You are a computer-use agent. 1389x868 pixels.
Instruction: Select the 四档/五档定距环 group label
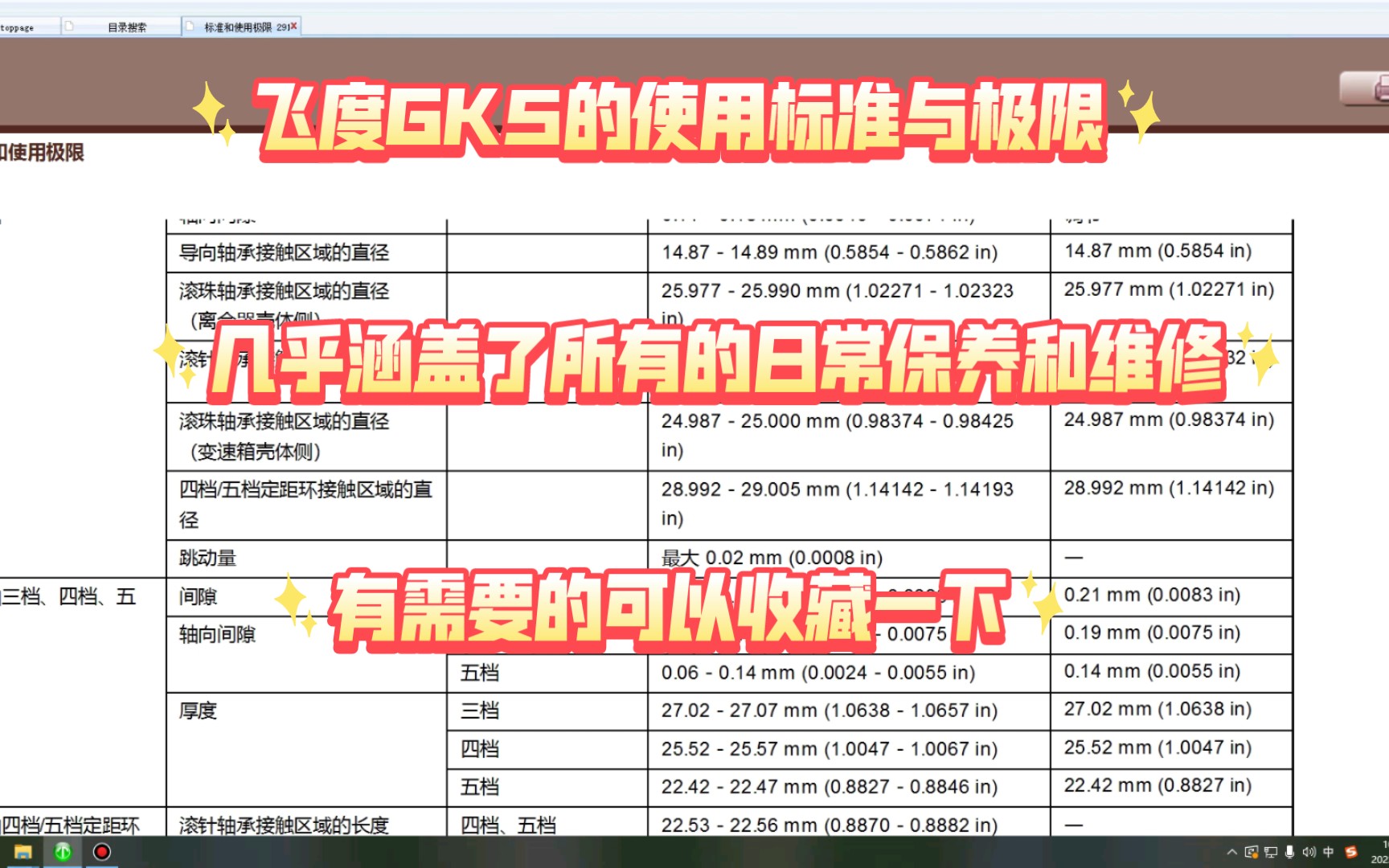point(70,825)
